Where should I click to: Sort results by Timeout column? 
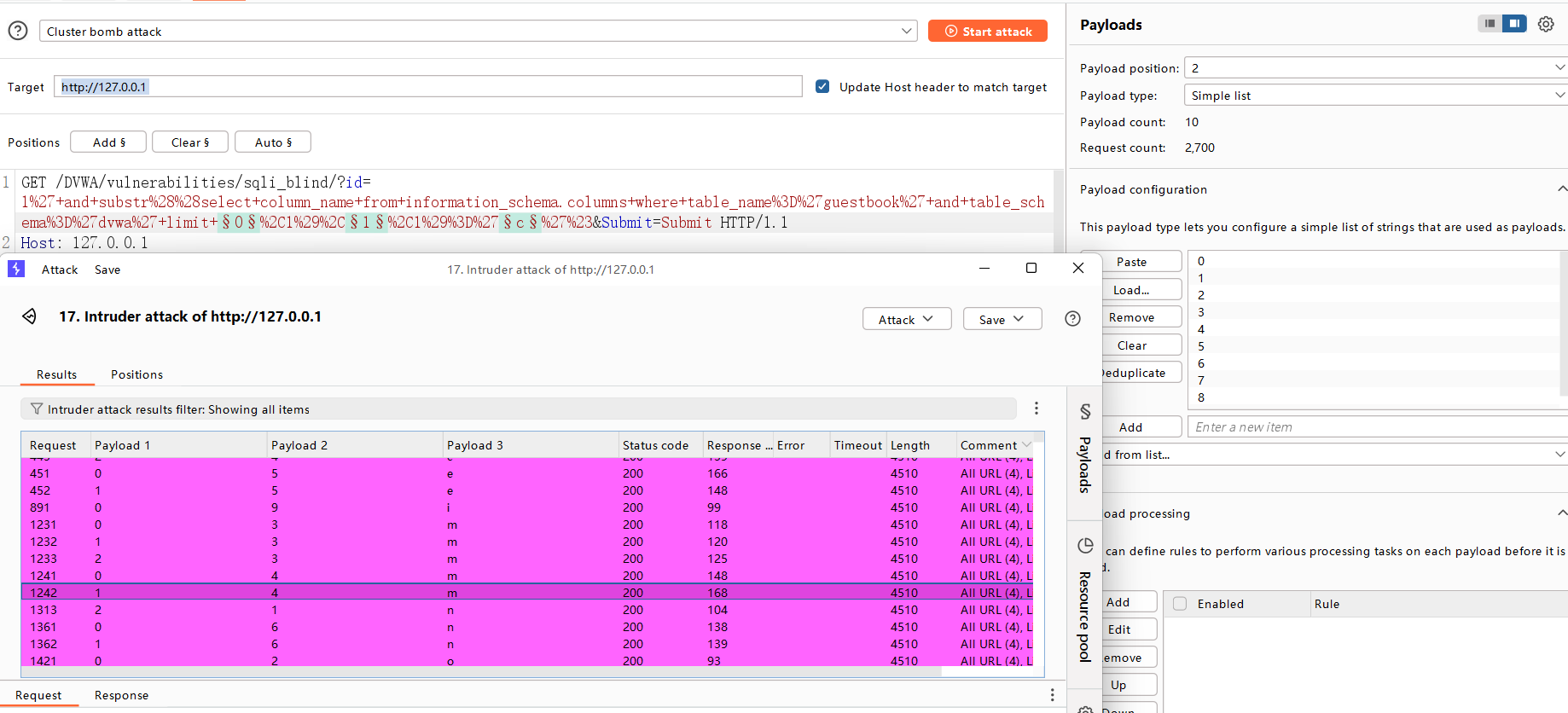[x=858, y=444]
